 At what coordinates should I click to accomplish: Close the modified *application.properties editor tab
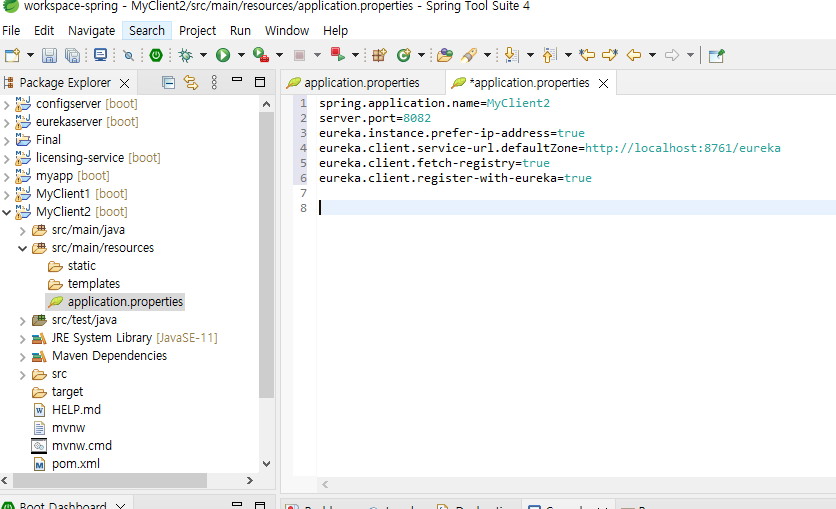tap(603, 84)
